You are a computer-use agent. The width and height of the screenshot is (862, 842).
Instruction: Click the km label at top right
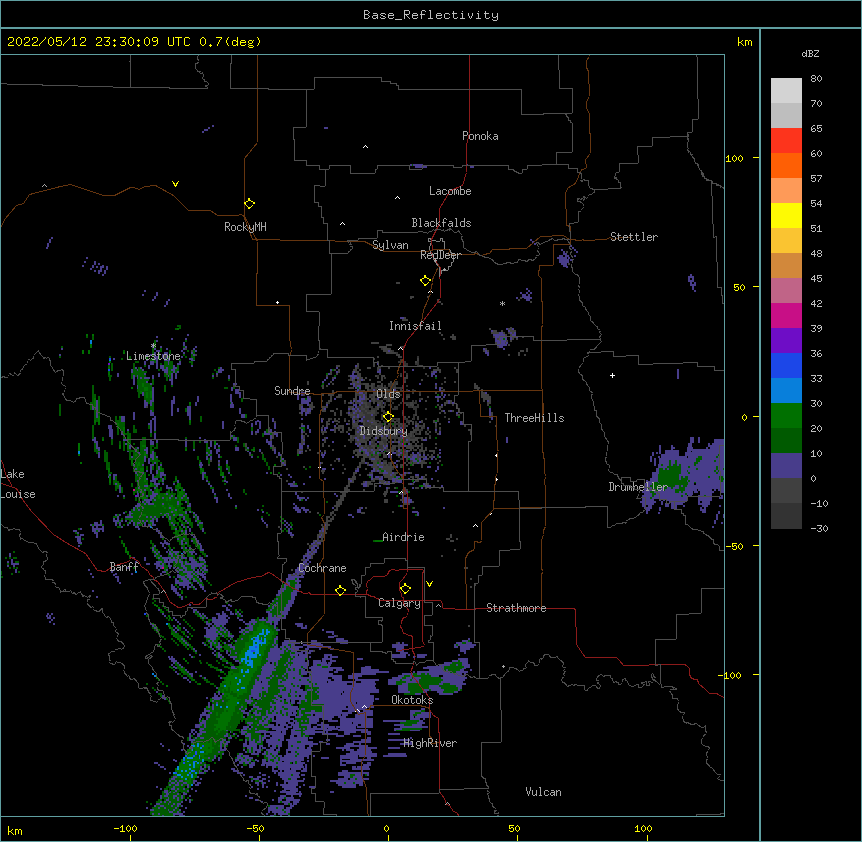[744, 42]
